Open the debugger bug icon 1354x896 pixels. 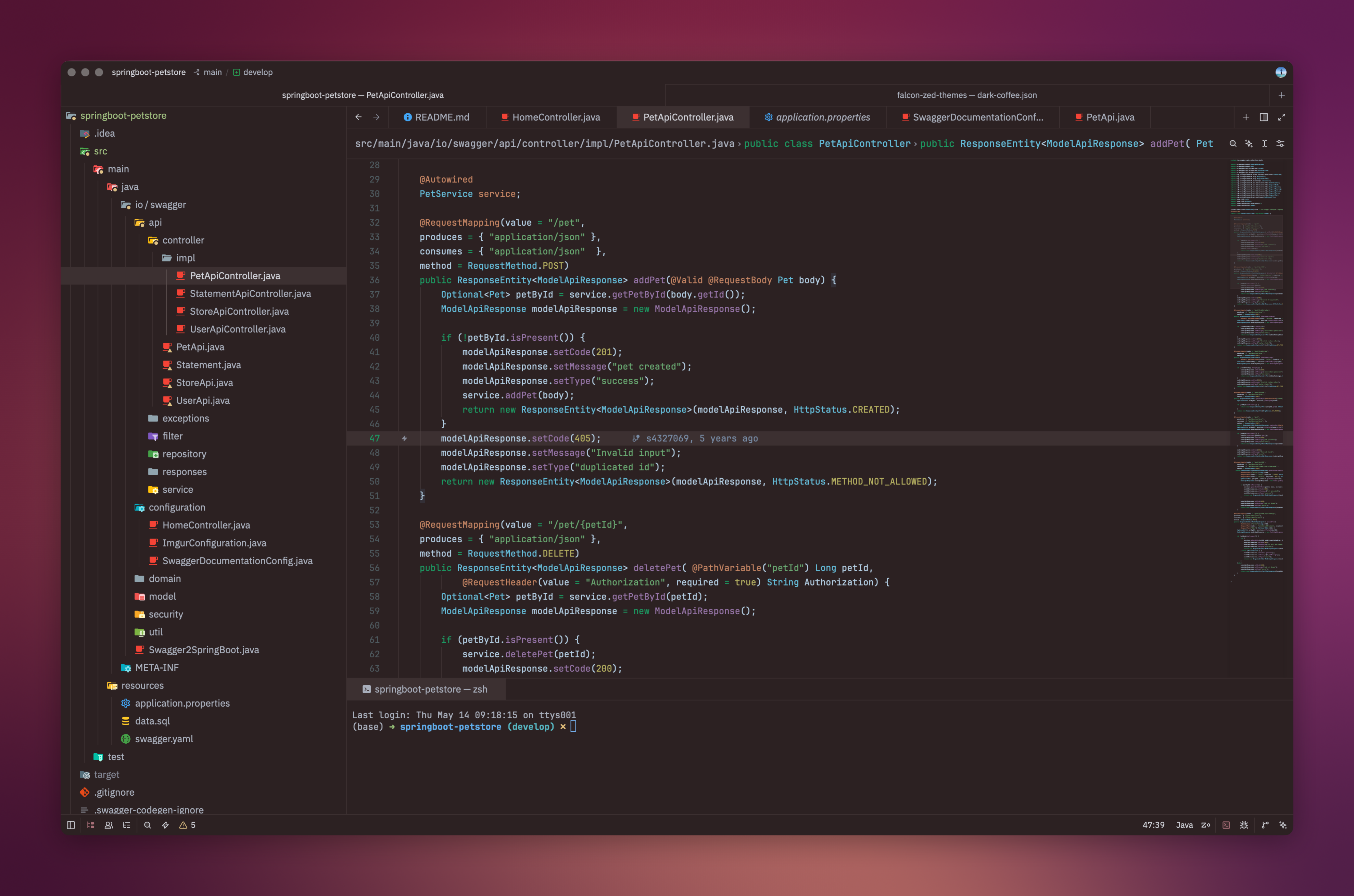[x=1244, y=825]
